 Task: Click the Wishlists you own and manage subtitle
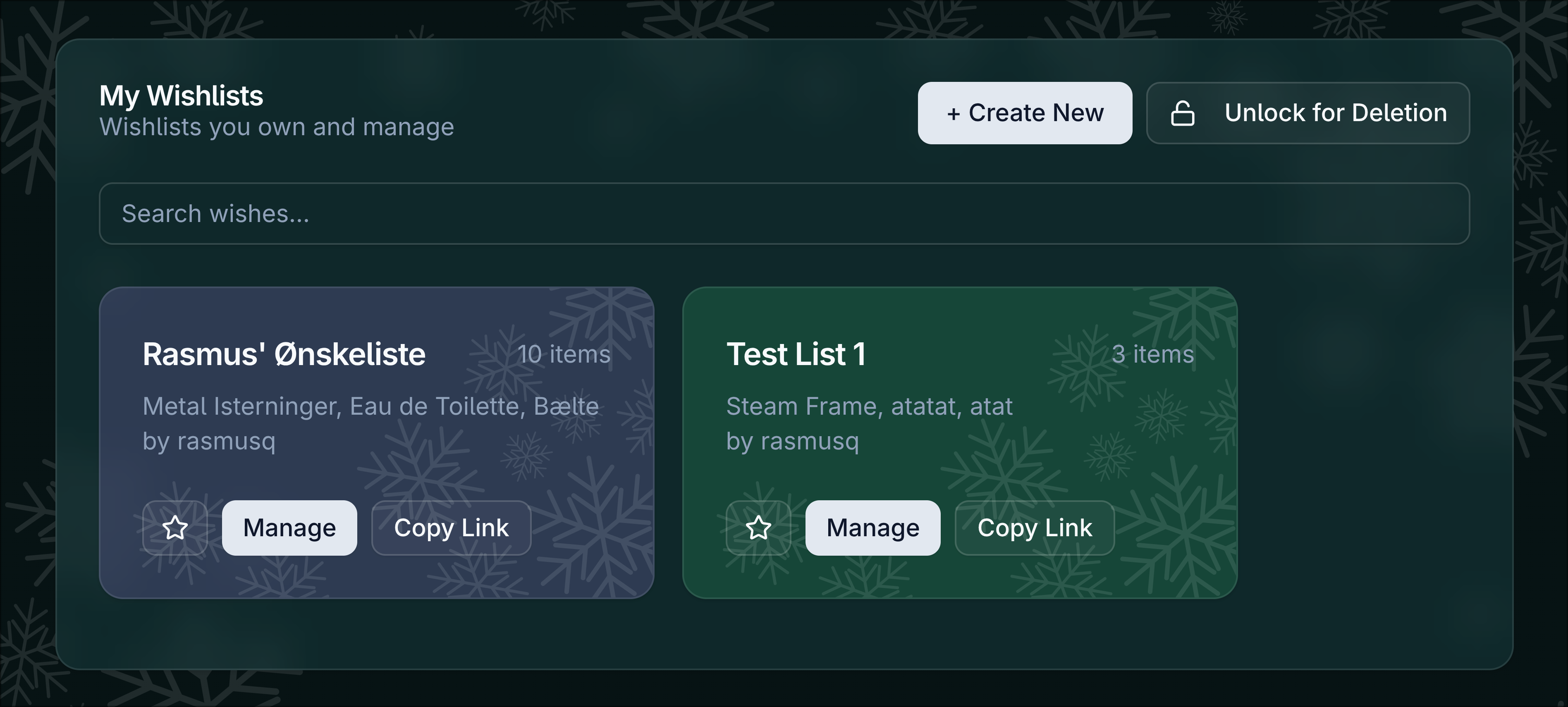276,127
